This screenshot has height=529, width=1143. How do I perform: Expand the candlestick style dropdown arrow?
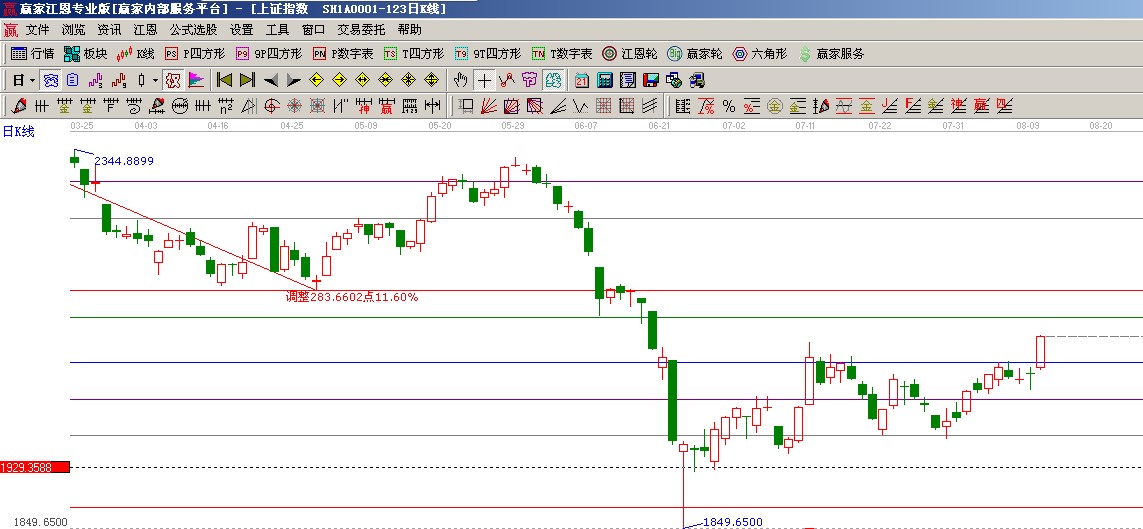click(154, 80)
